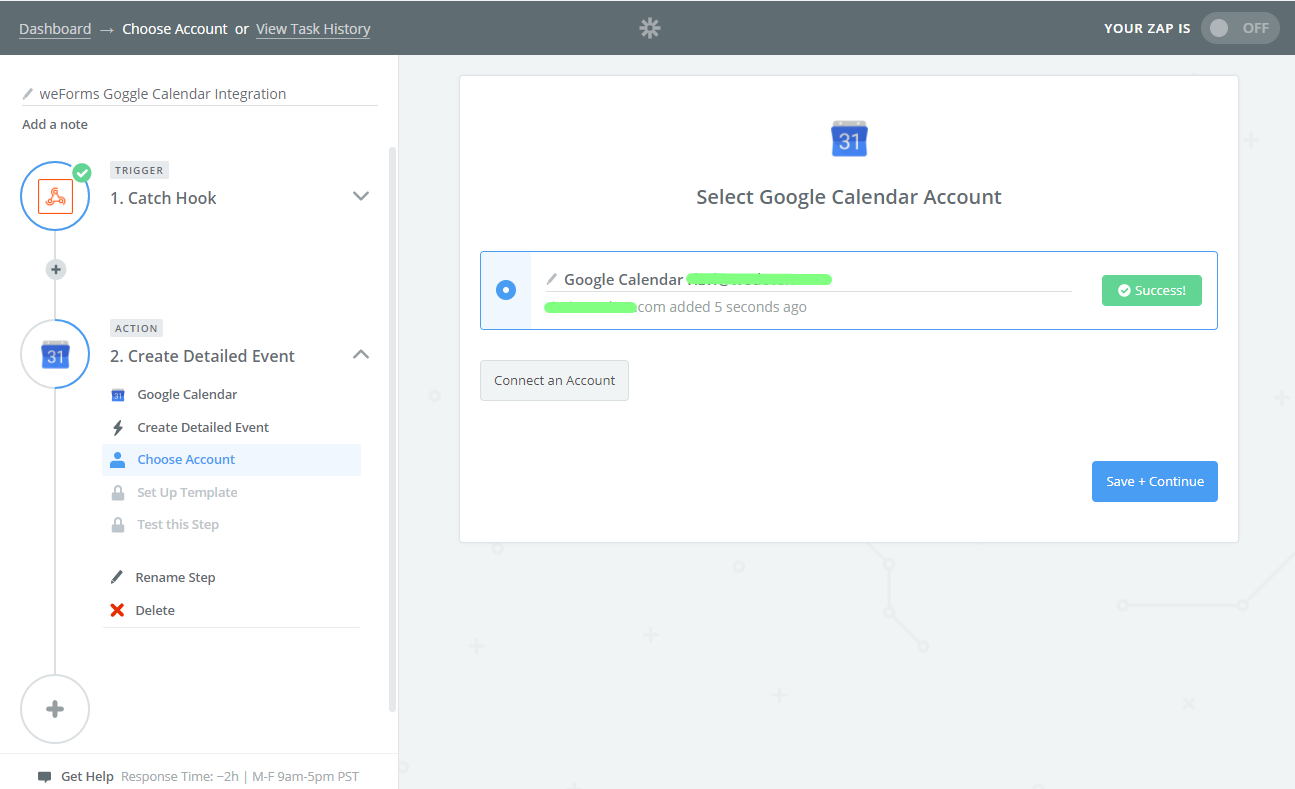Click the lock icon beside Test this Step

click(118, 525)
